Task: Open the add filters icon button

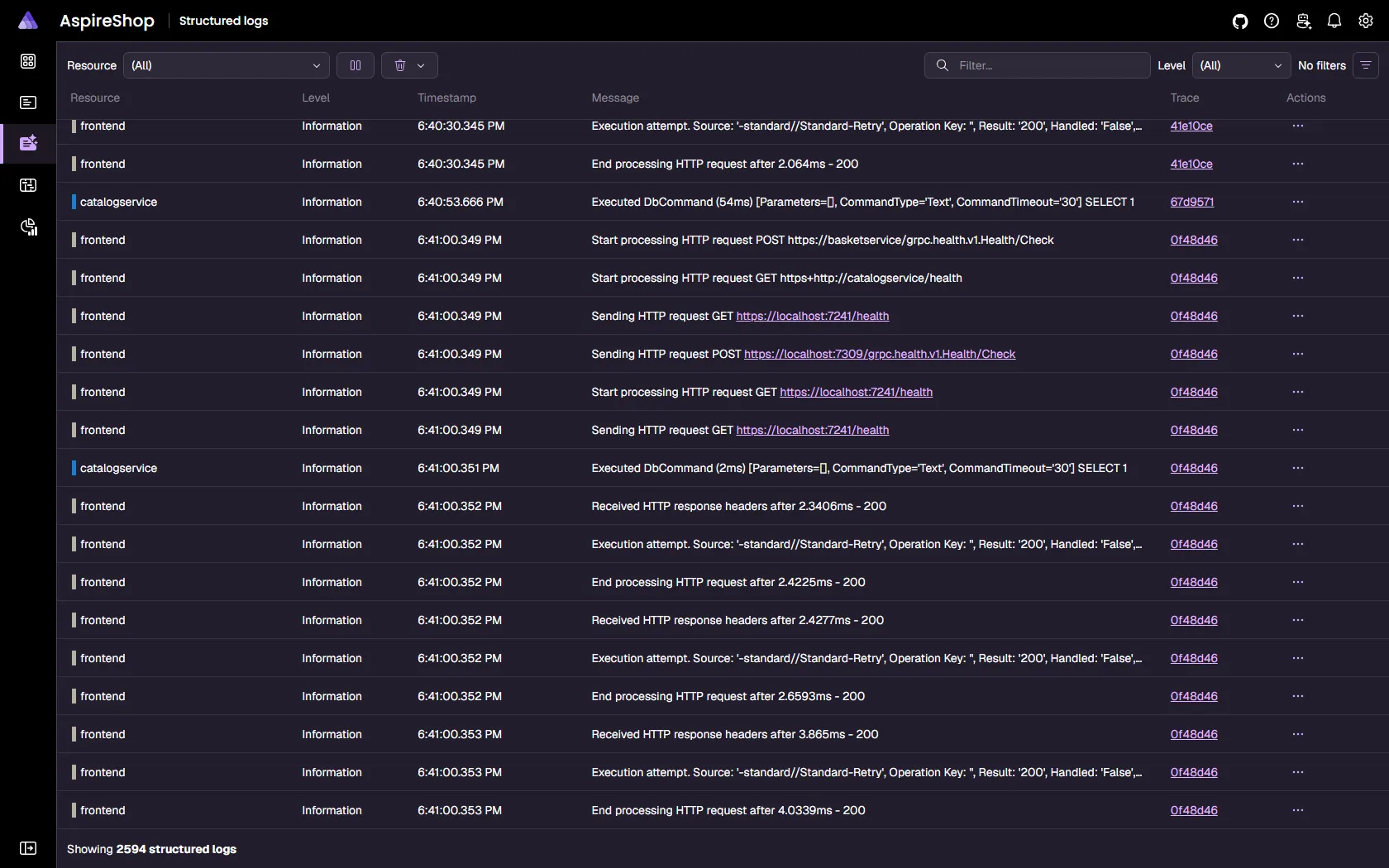Action: [x=1366, y=65]
